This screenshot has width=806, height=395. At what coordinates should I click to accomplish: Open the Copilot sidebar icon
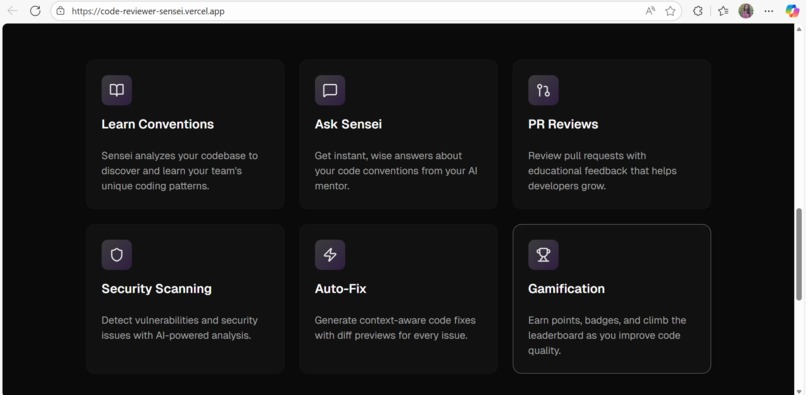click(x=792, y=11)
